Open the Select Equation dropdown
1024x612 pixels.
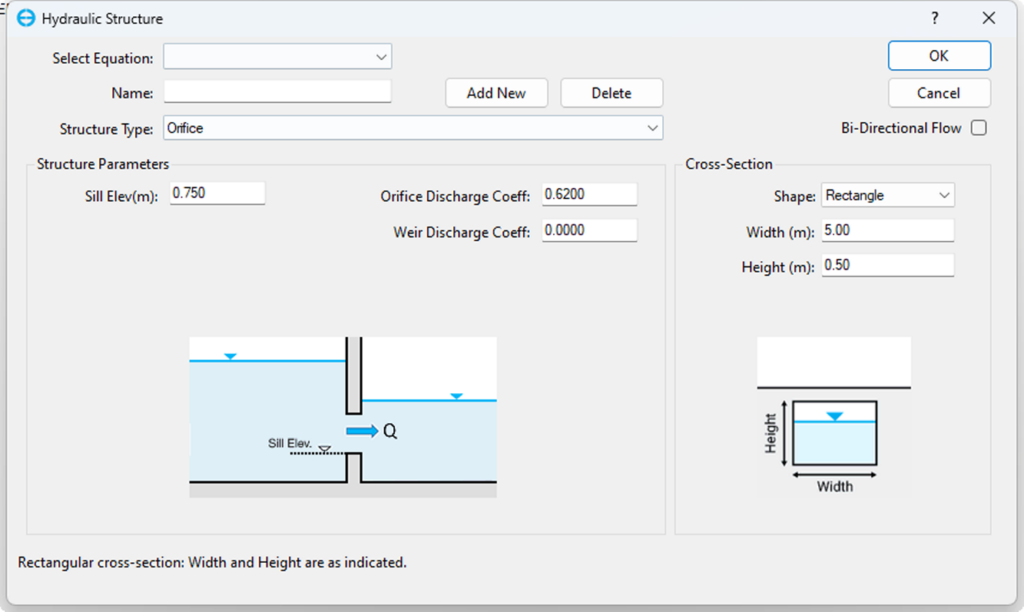pyautogui.click(x=278, y=57)
